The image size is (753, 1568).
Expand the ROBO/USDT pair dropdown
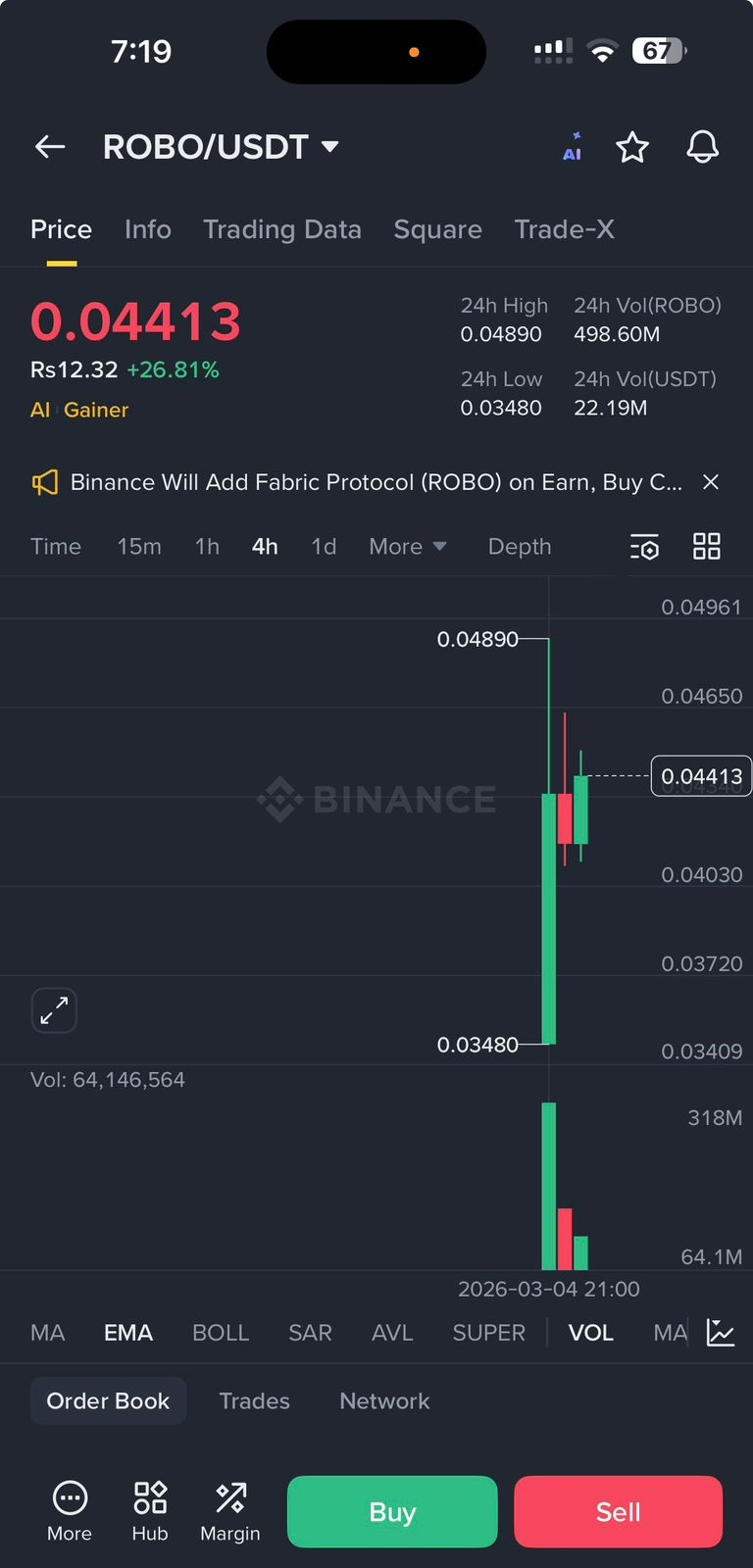(x=330, y=147)
